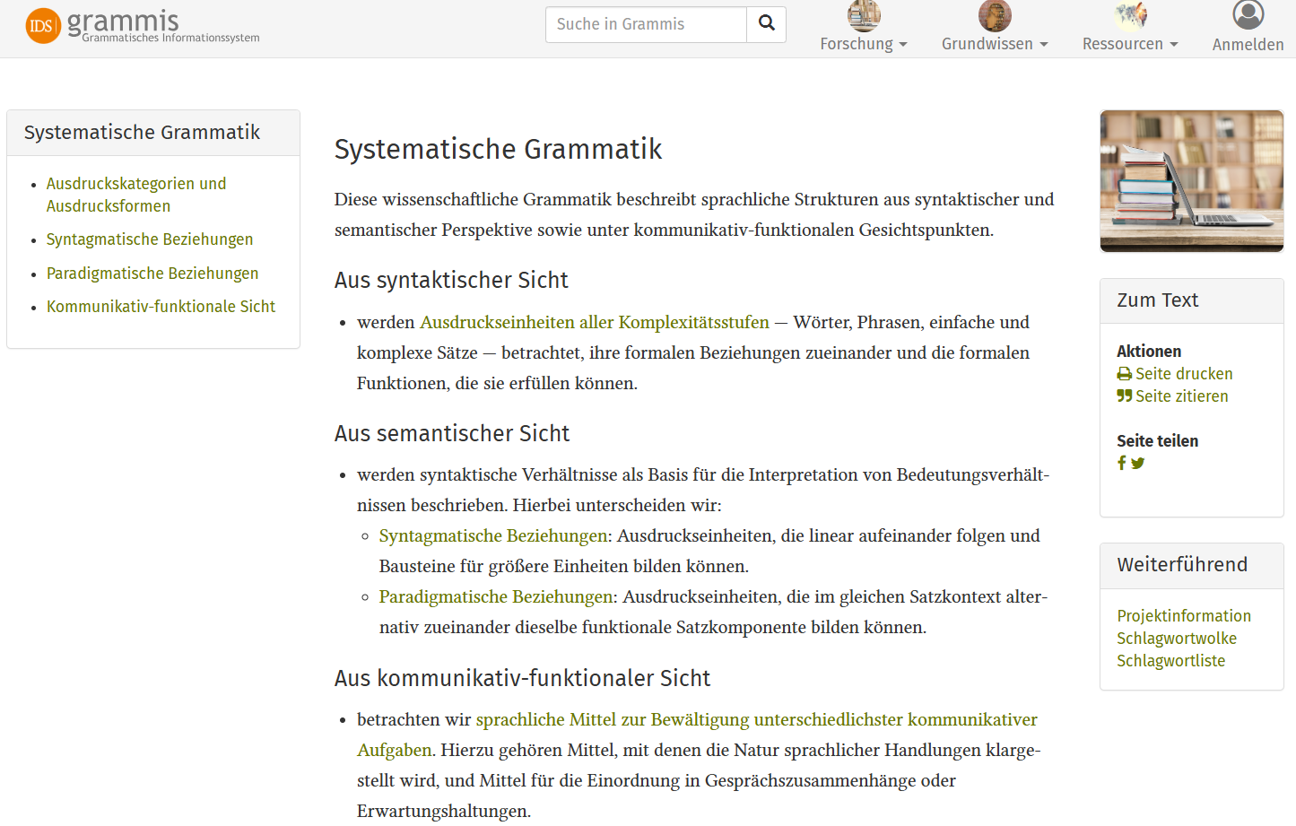Share the page via the Twitter icon
The height and width of the screenshot is (826, 1296).
(1138, 463)
